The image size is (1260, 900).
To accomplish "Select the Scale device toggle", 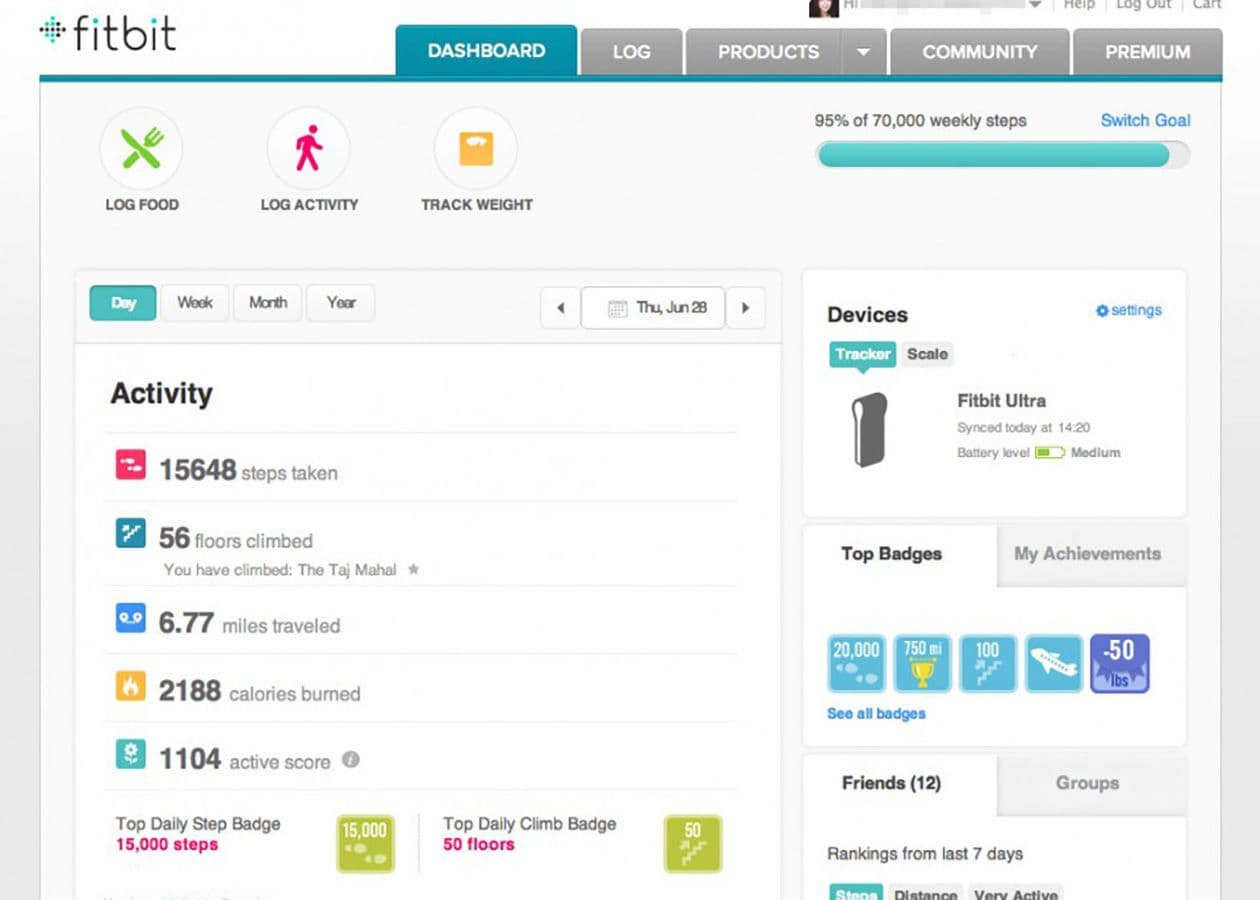I will (x=927, y=354).
